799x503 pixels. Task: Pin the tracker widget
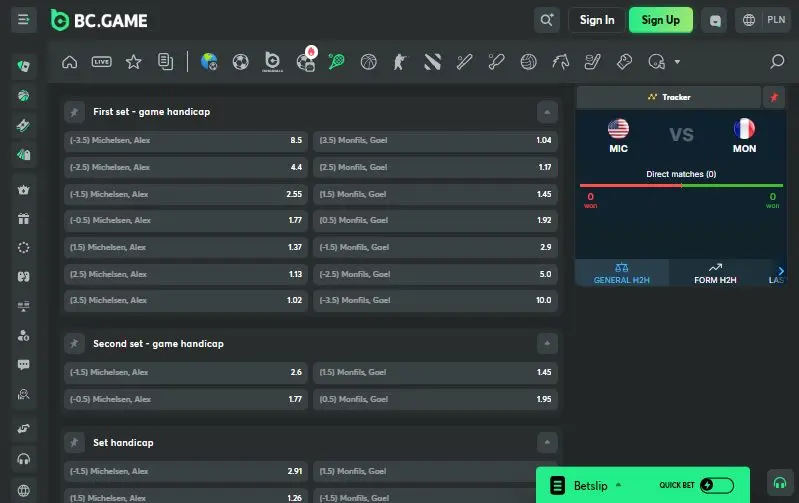point(774,97)
